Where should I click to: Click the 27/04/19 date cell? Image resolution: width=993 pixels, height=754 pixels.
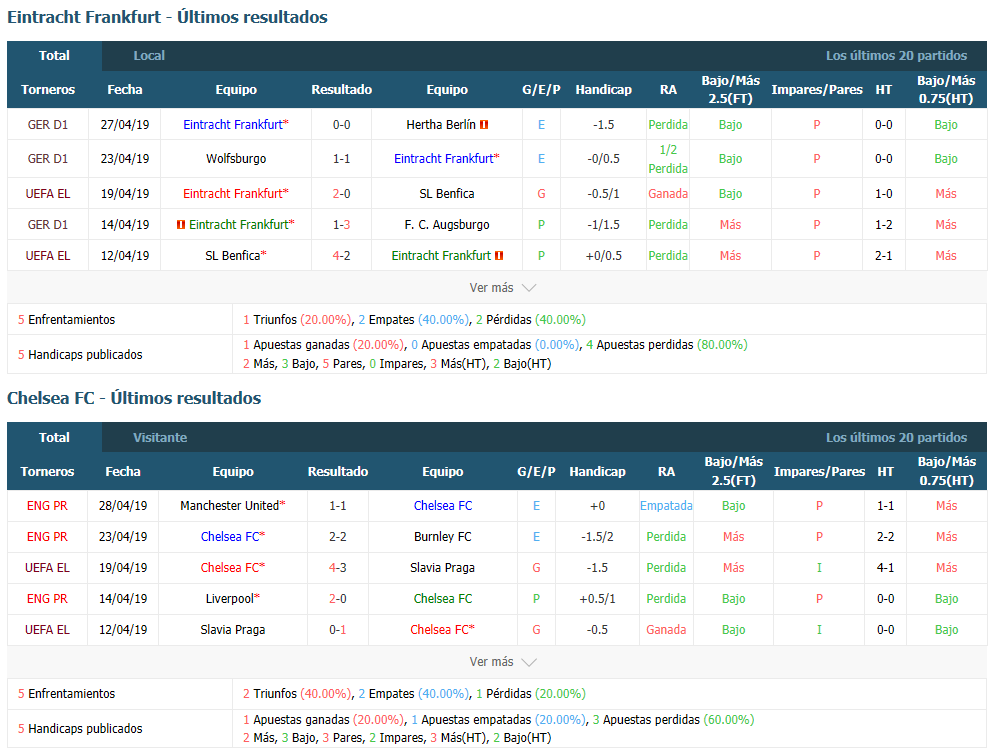[125, 125]
